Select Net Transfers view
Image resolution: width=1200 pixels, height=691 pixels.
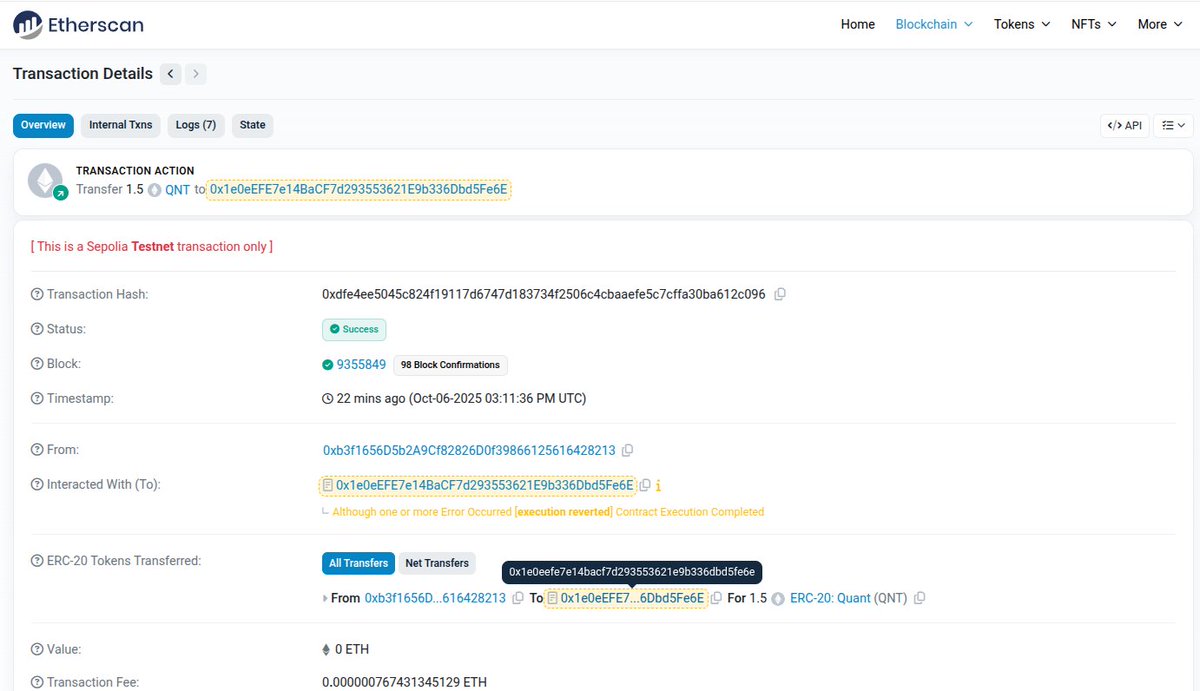point(437,563)
